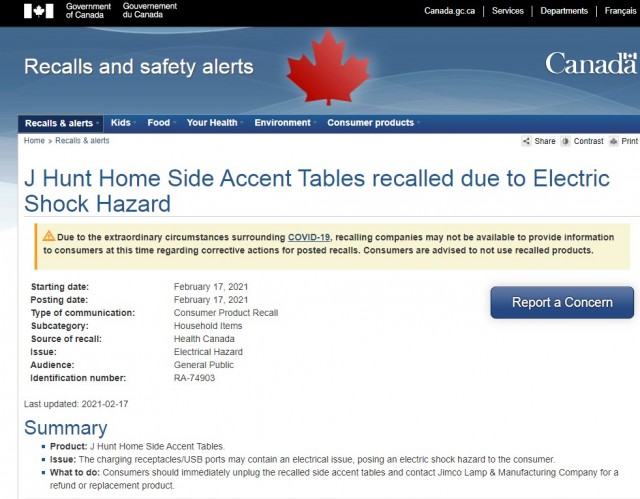Viewport: 640px width, 499px height.
Task: Go to the Home breadcrumb link
Action: click(x=34, y=141)
